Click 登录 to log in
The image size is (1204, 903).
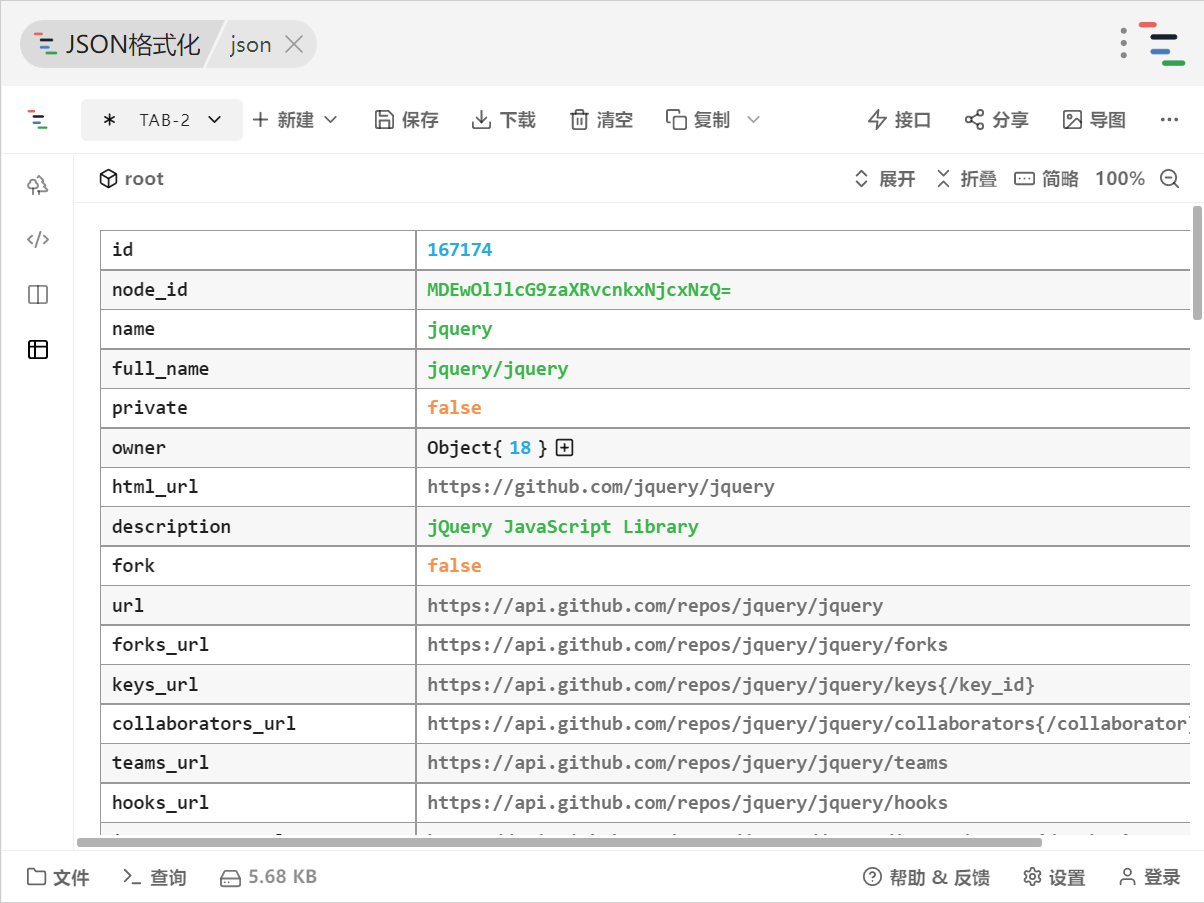pyautogui.click(x=1149, y=877)
